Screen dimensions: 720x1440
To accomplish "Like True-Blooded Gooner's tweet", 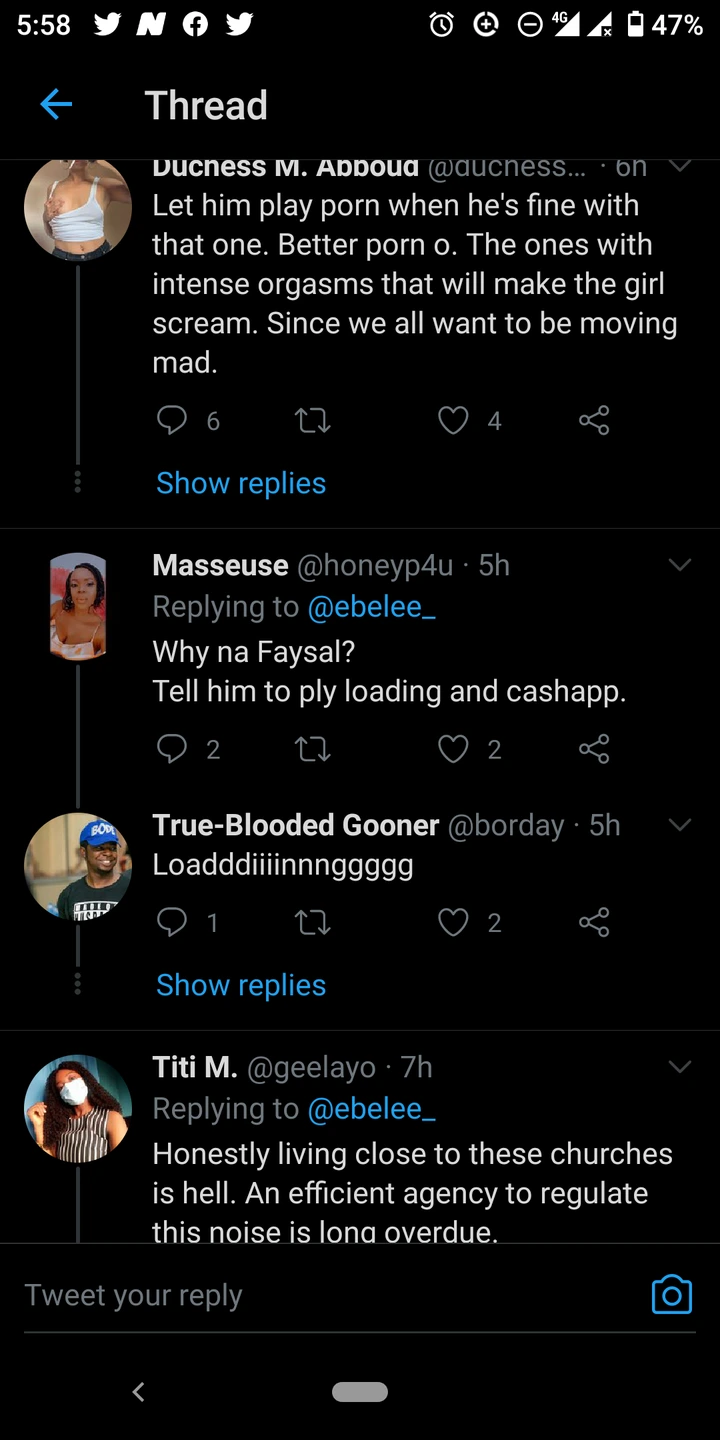I will [454, 922].
